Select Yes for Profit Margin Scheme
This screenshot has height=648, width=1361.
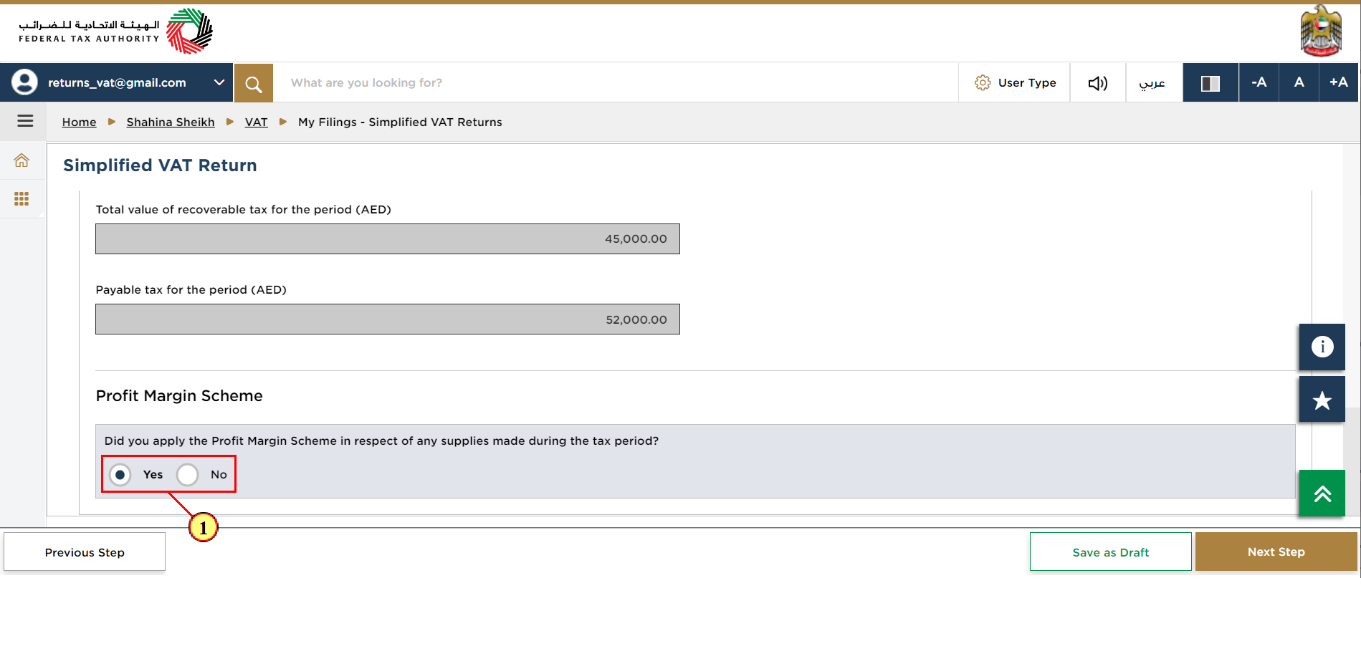click(120, 475)
